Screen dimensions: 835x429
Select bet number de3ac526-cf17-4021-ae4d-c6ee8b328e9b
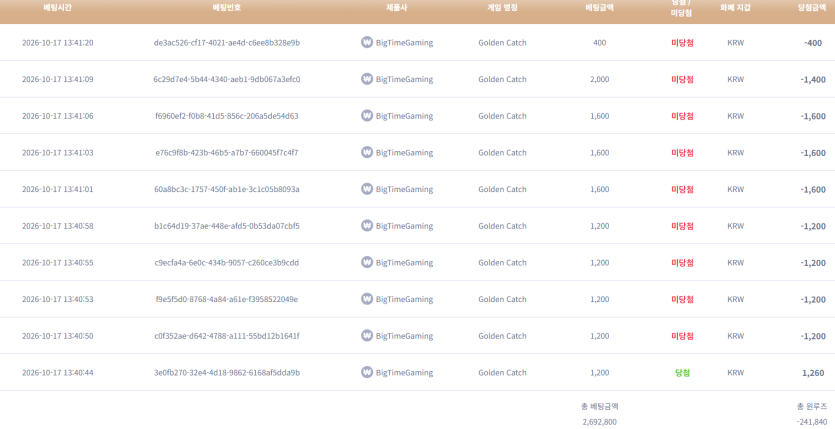point(227,43)
